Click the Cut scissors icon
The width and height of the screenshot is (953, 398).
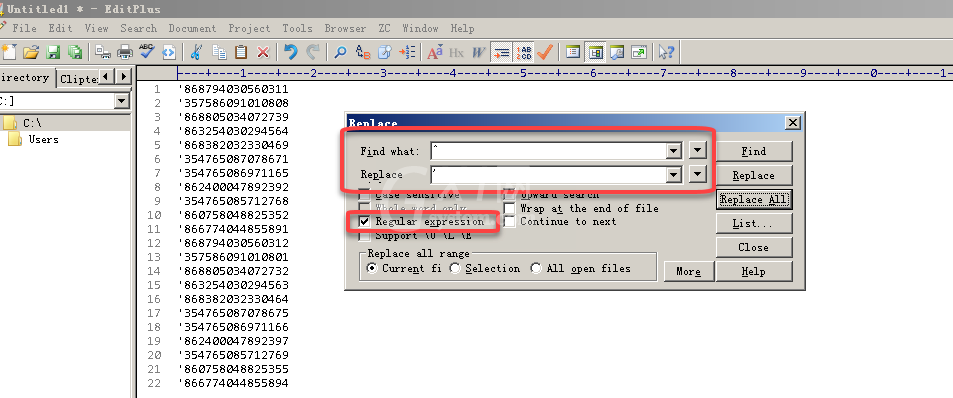(x=196, y=52)
